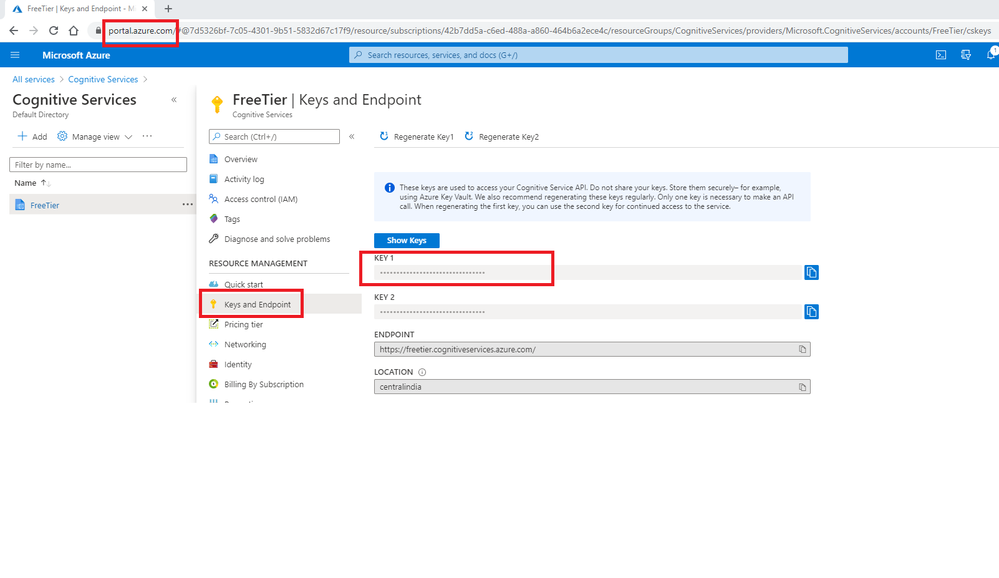Copy the endpoint URL
The image size is (999, 578).
802,350
